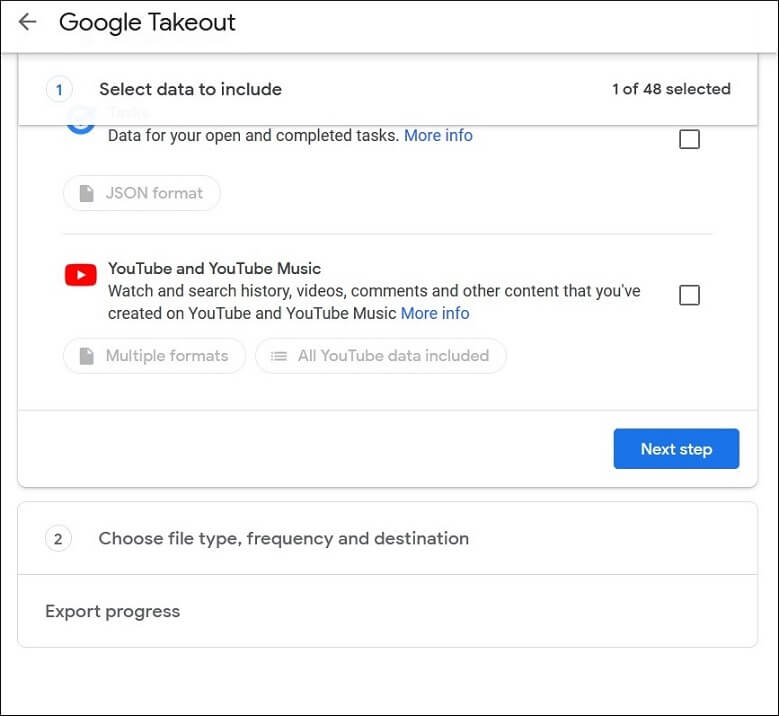Click the Next step button
This screenshot has width=779, height=716.
[x=676, y=449]
